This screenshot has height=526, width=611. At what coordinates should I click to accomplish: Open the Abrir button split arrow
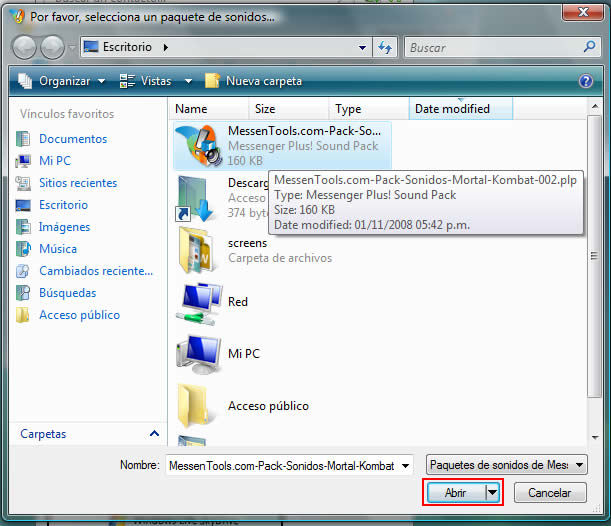[493, 492]
